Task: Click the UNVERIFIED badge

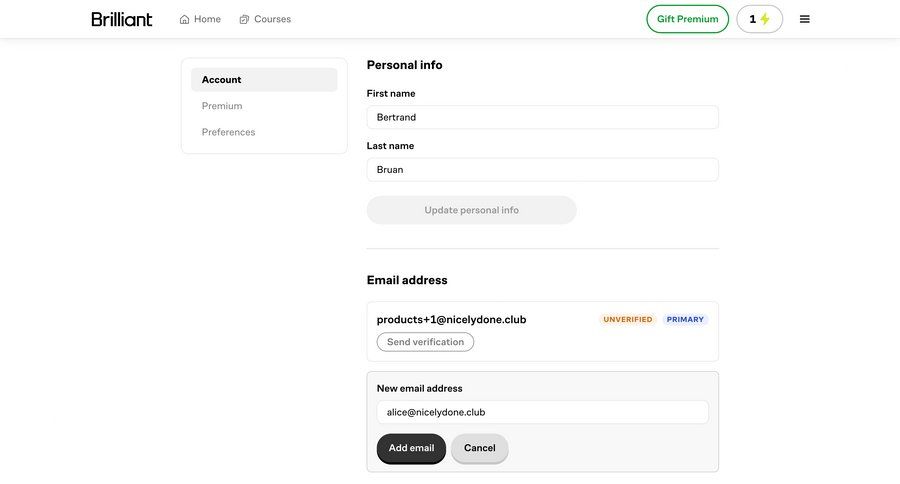Action: point(628,320)
